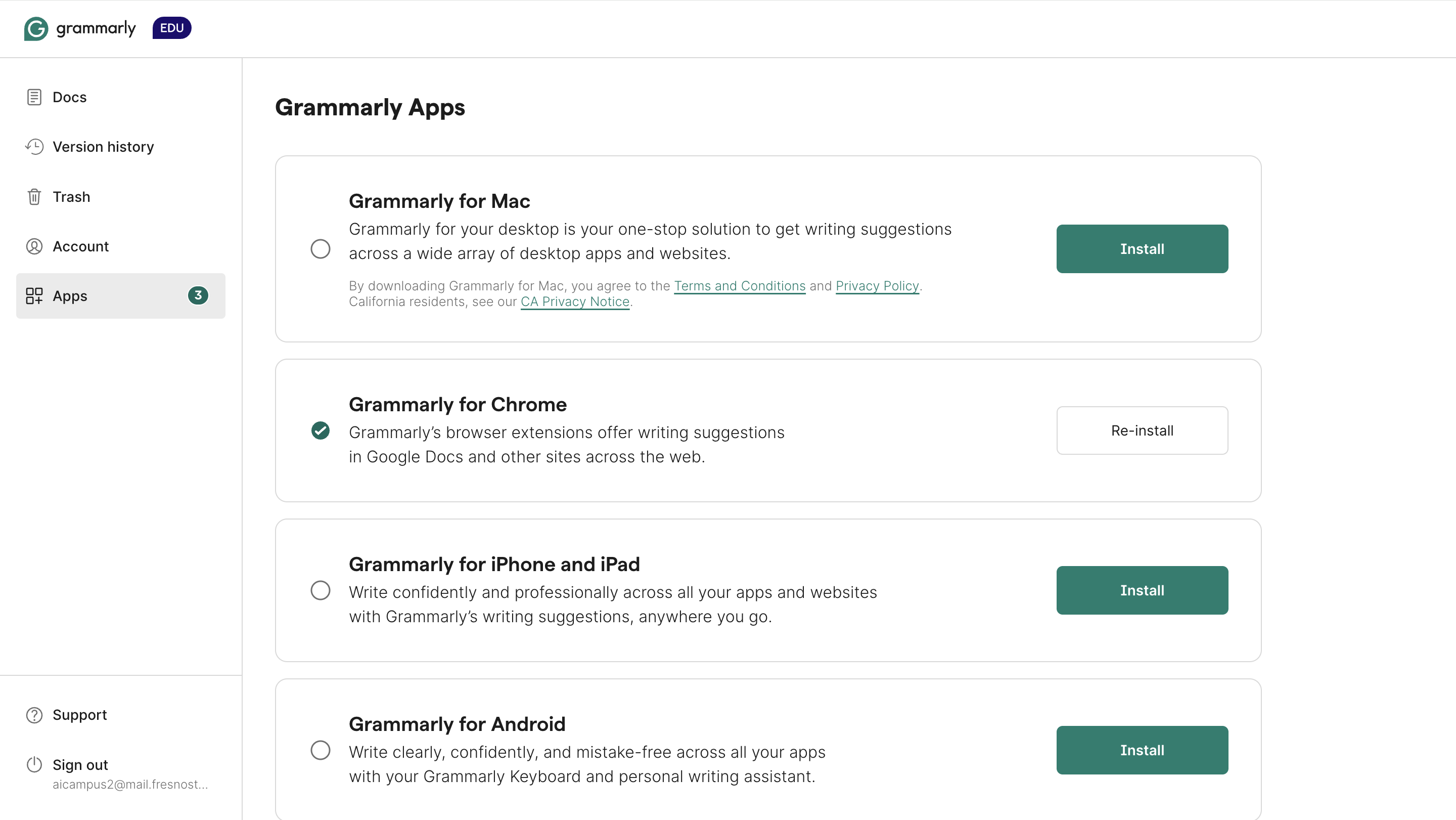The image size is (1456, 820).
Task: Click the Sign out power icon
Action: [34, 764]
